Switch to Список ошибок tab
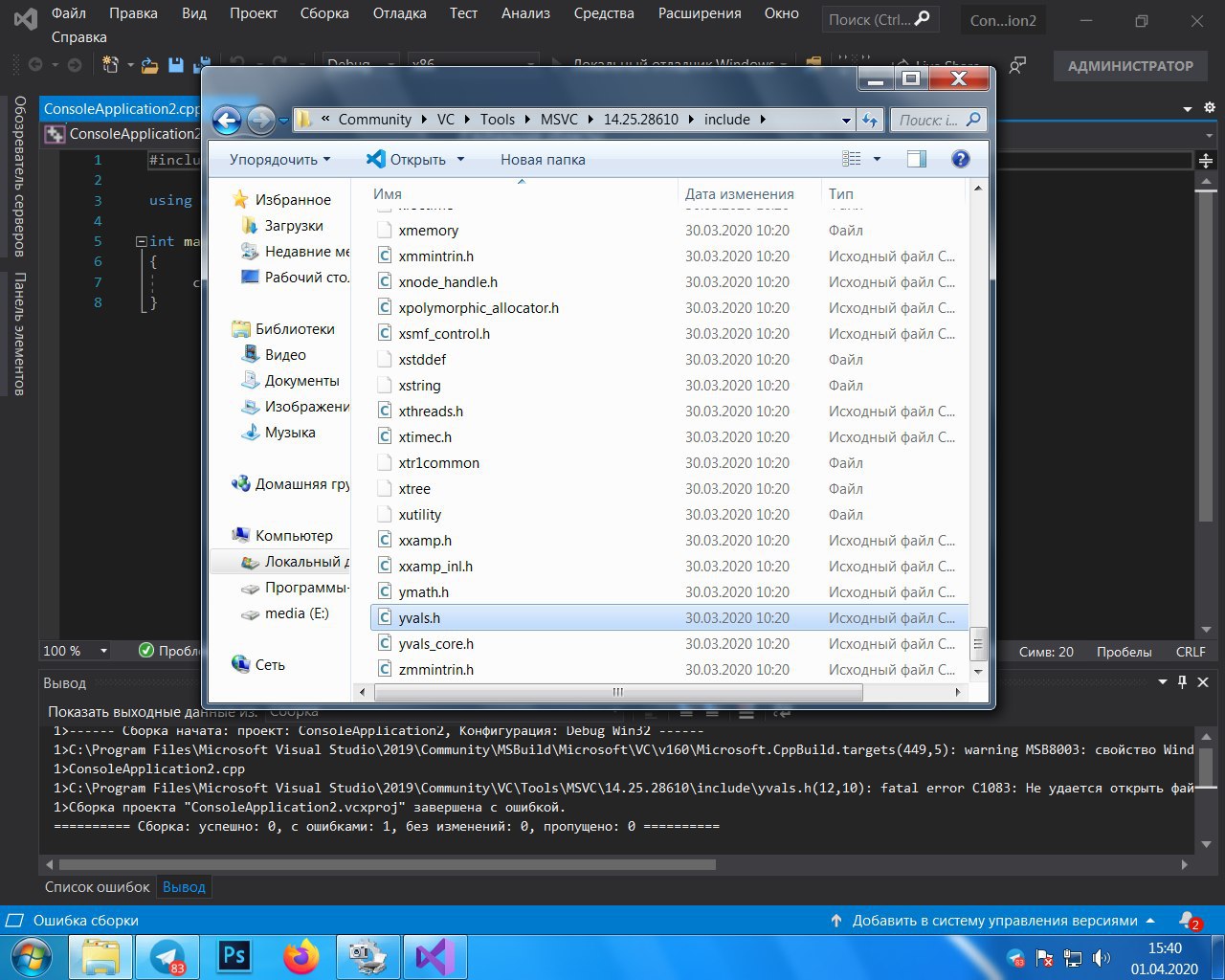This screenshot has width=1225, height=980. point(98,887)
